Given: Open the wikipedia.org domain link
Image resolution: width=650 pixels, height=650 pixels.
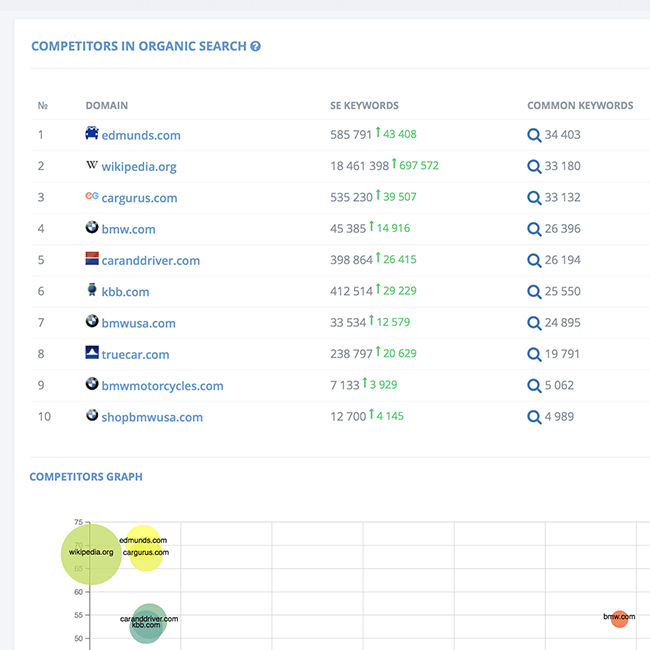Looking at the screenshot, I should point(139,166).
